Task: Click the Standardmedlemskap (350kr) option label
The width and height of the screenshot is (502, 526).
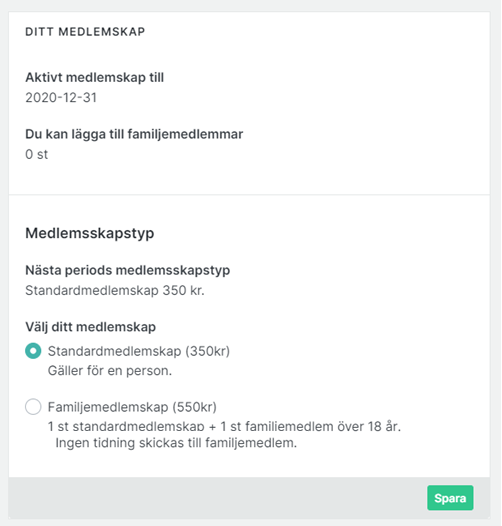Action: [139, 351]
